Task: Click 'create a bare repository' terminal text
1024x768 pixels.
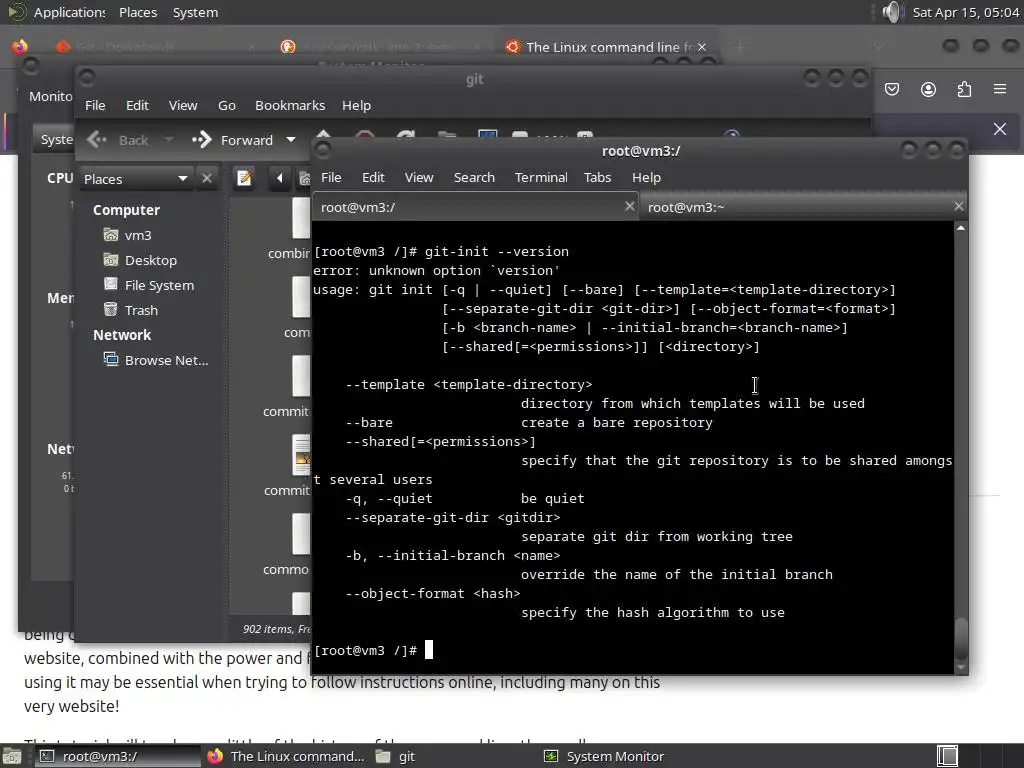Action: tap(616, 423)
